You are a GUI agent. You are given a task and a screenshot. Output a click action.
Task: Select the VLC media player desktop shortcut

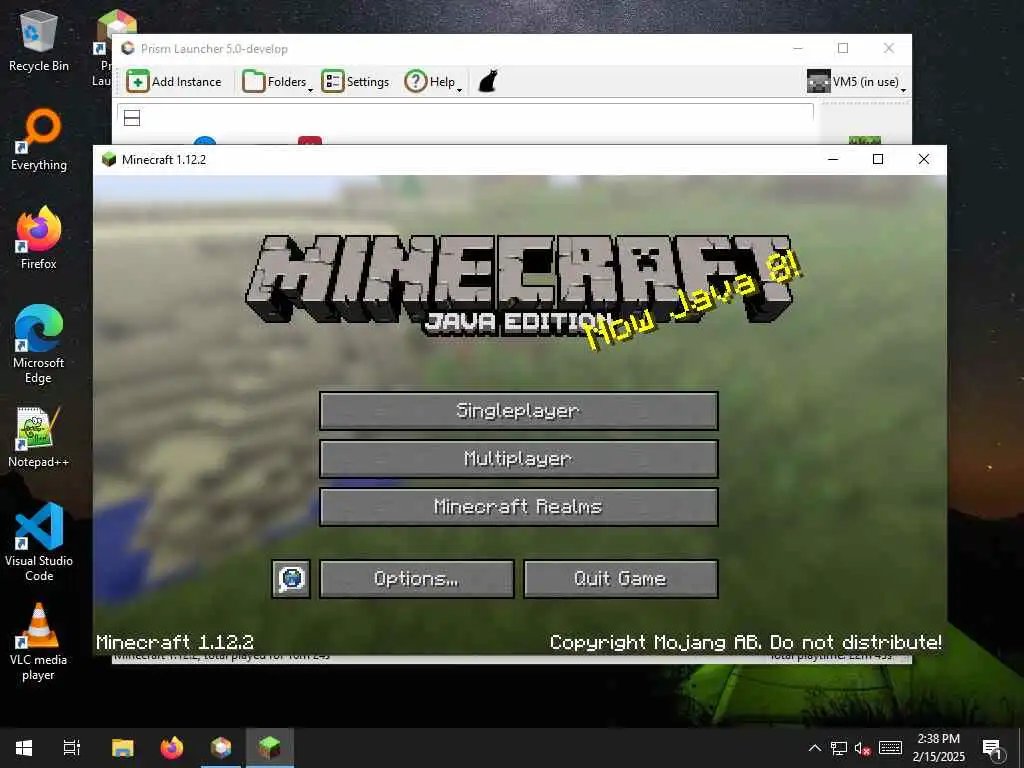click(x=39, y=643)
